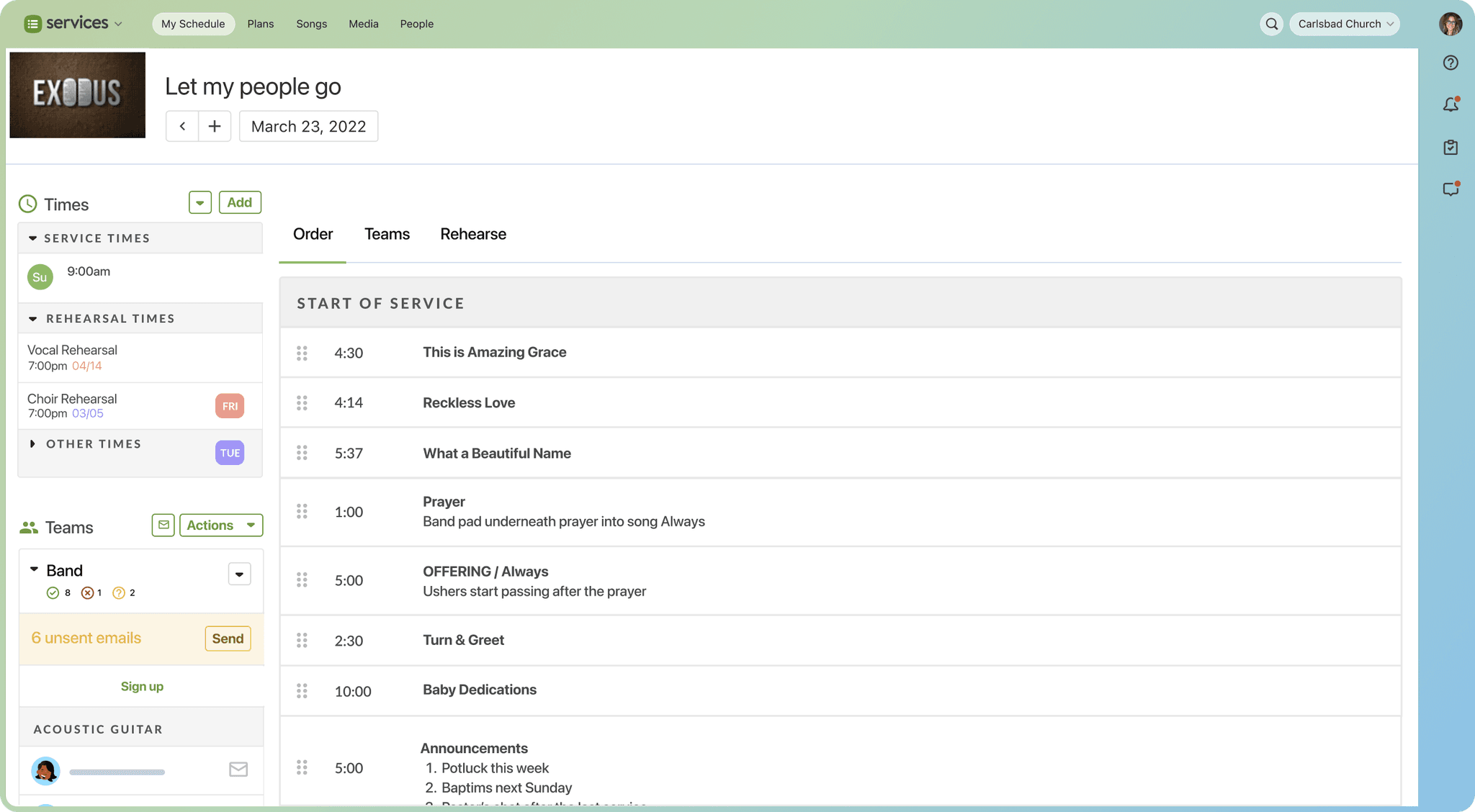Click the Sign up link
Screen dimensions: 1475x812
(x=142, y=686)
